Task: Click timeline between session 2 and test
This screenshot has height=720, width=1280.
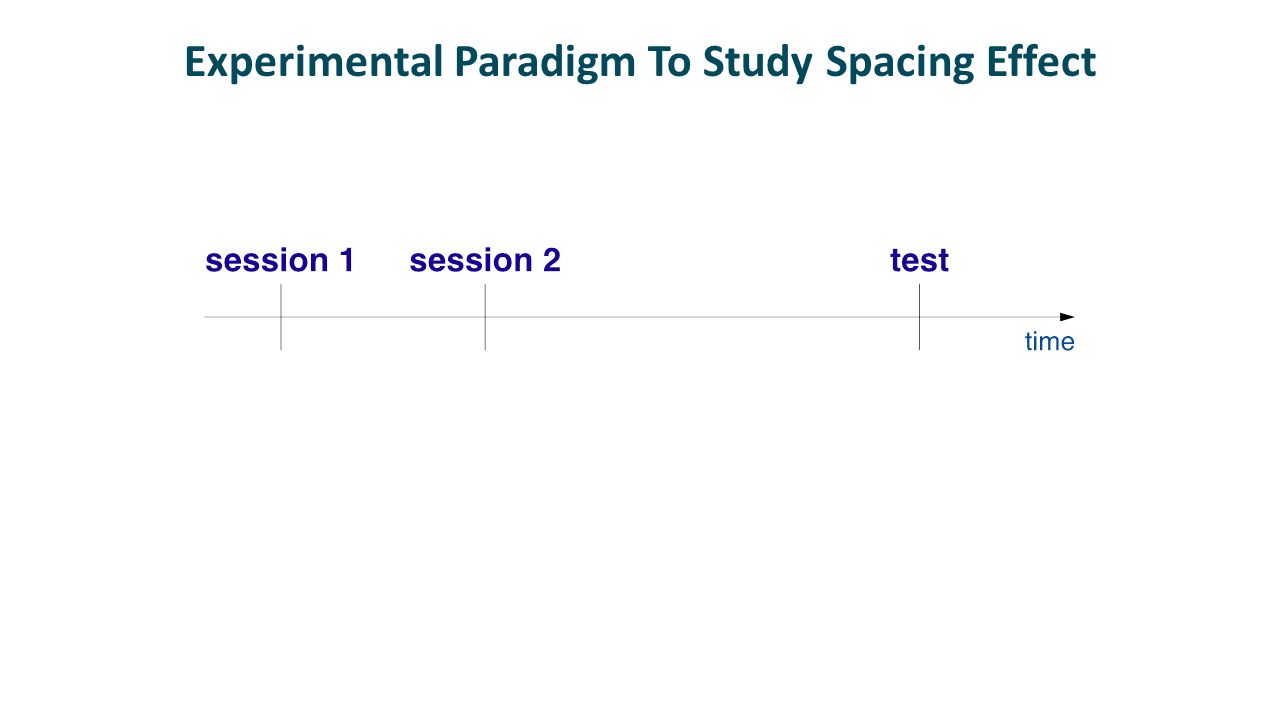Action: [702, 317]
